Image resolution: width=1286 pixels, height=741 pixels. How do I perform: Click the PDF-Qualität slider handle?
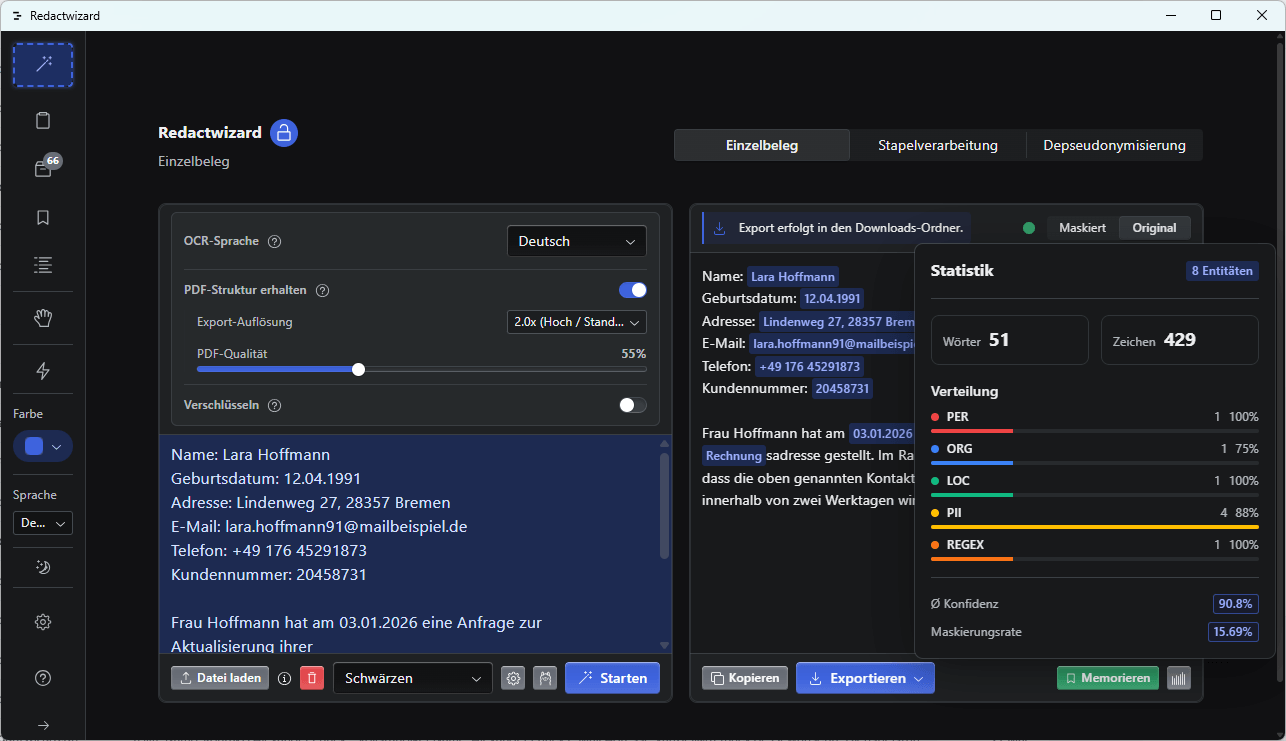click(x=358, y=369)
